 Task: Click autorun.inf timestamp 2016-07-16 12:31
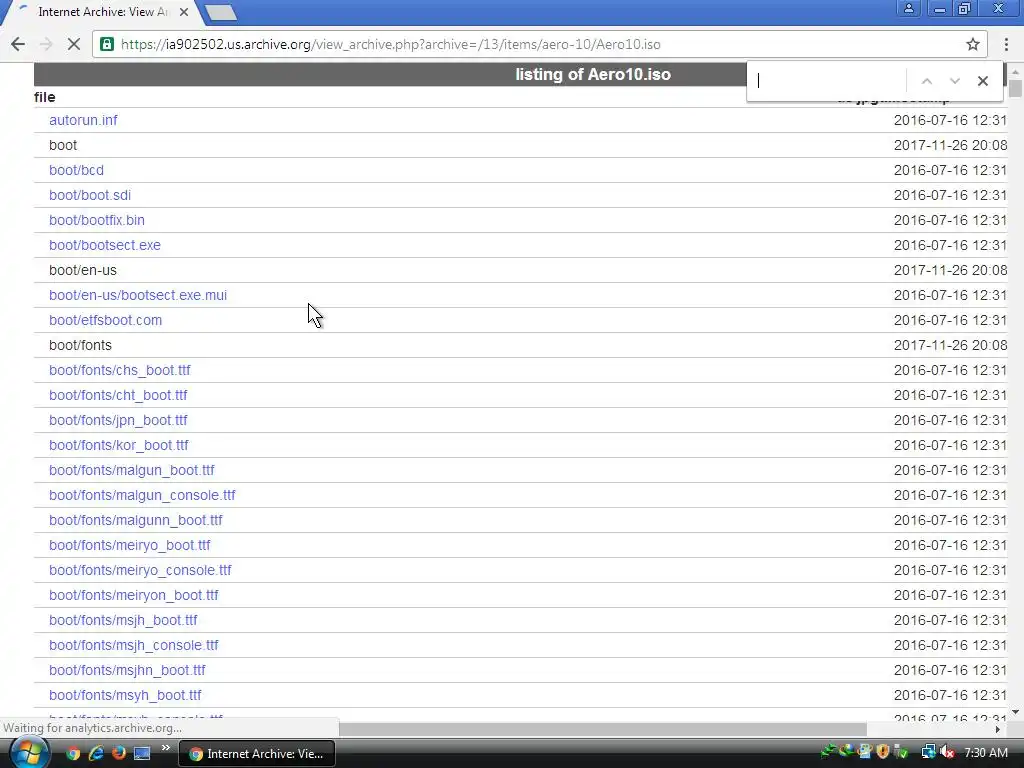950,120
